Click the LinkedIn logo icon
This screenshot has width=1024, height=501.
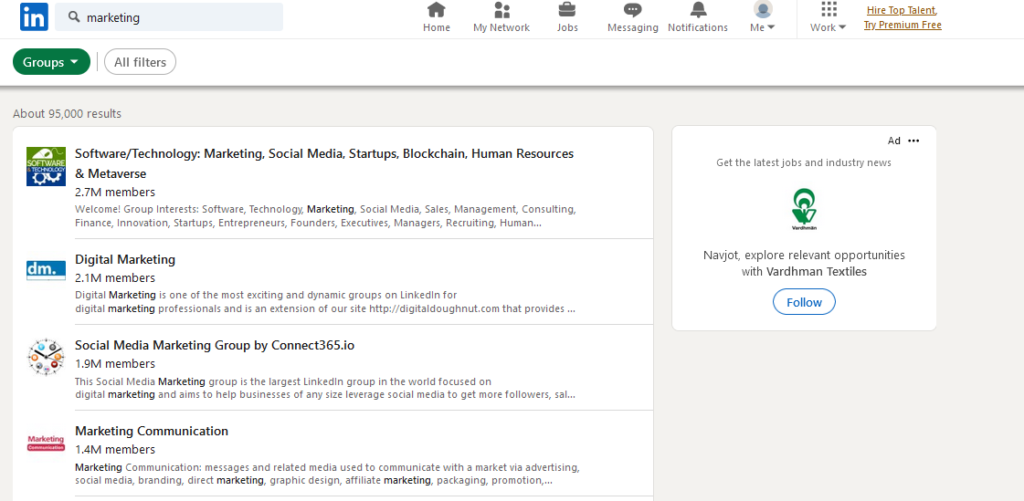(34, 17)
